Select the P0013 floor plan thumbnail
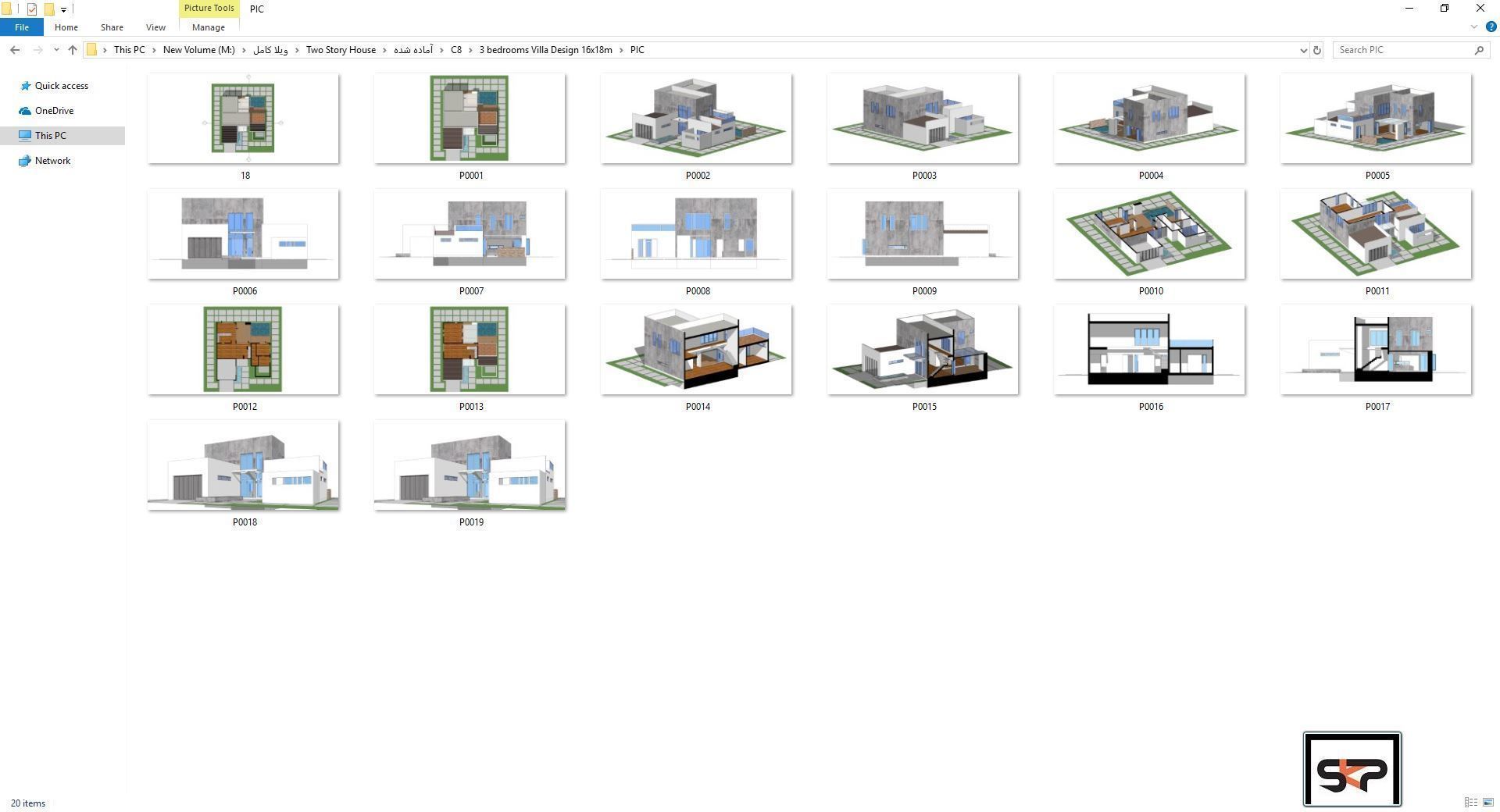The width and height of the screenshot is (1500, 812). point(470,350)
